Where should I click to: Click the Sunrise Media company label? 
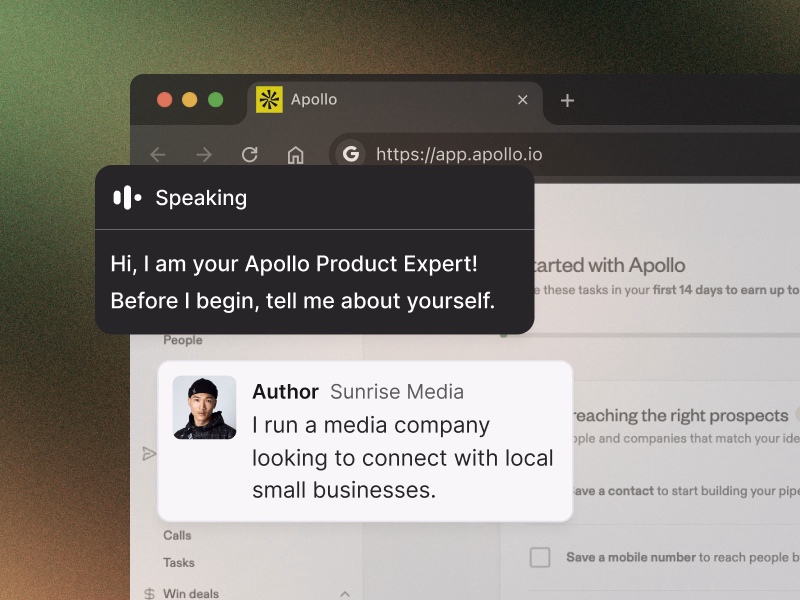(397, 392)
